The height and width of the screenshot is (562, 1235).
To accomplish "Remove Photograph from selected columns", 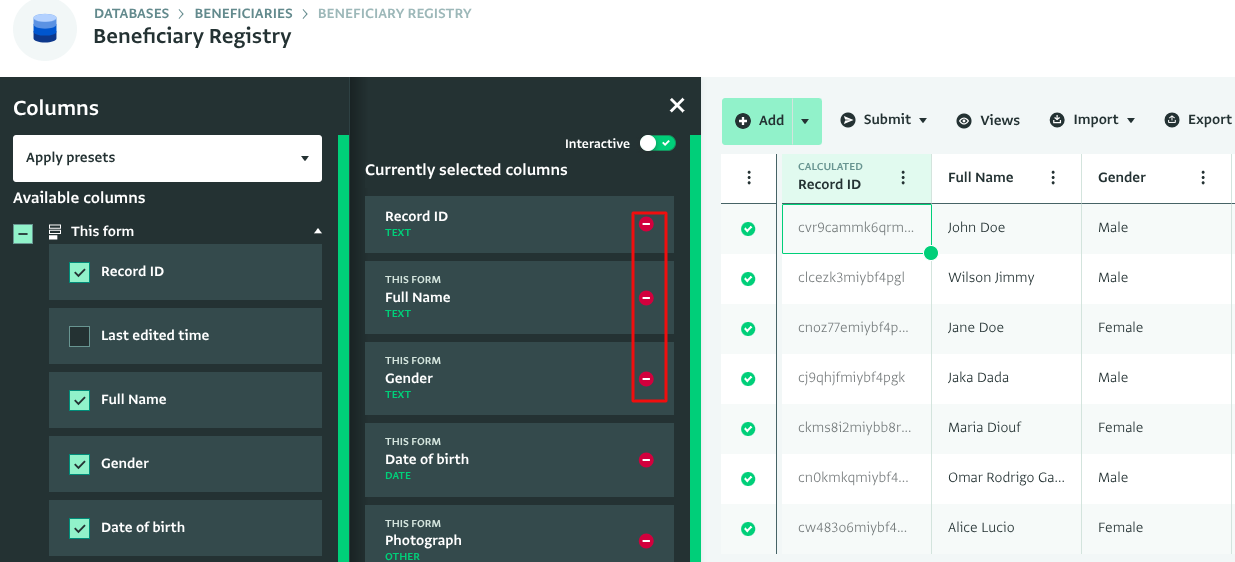I will 646,541.
